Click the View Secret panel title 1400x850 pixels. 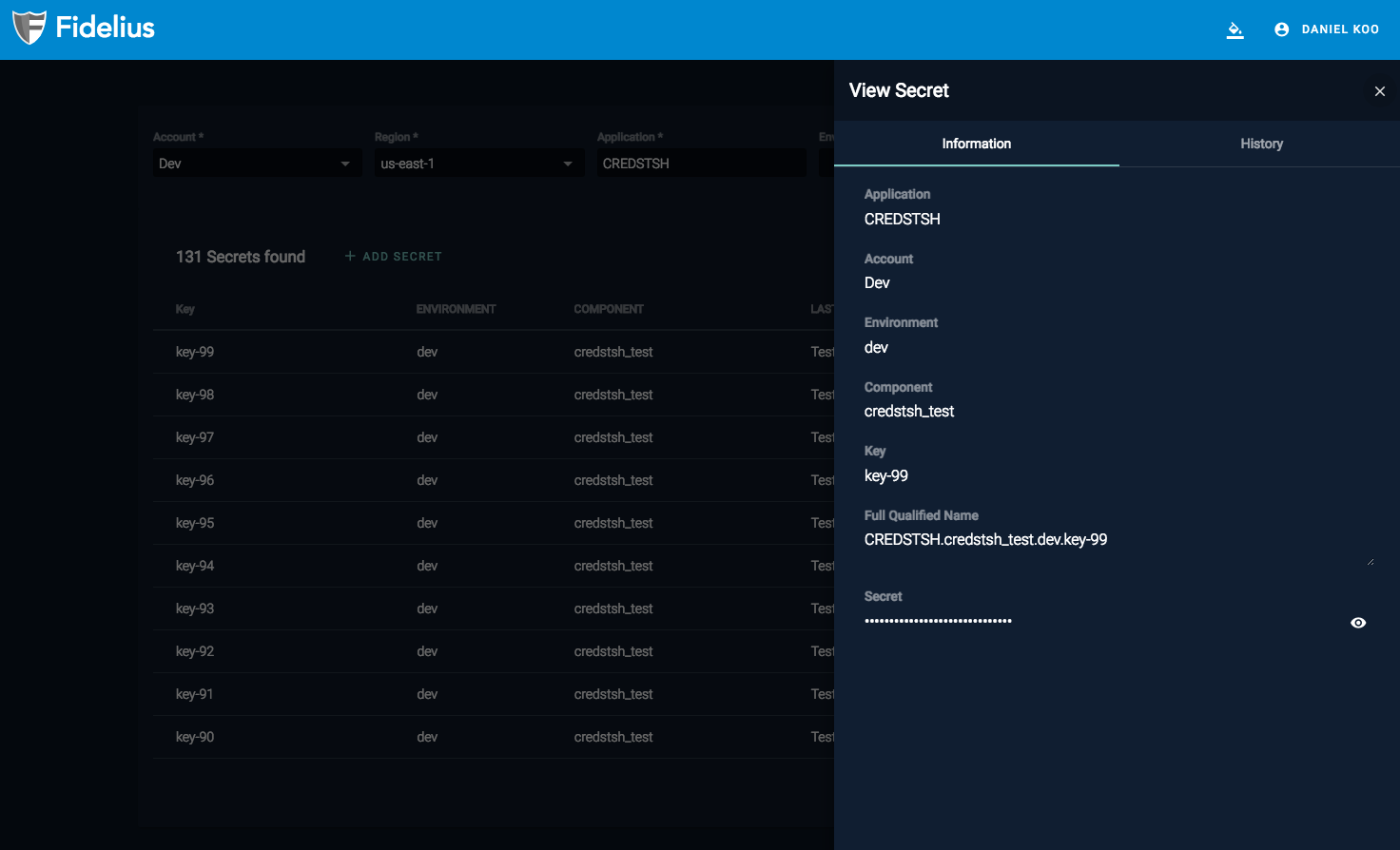(899, 90)
